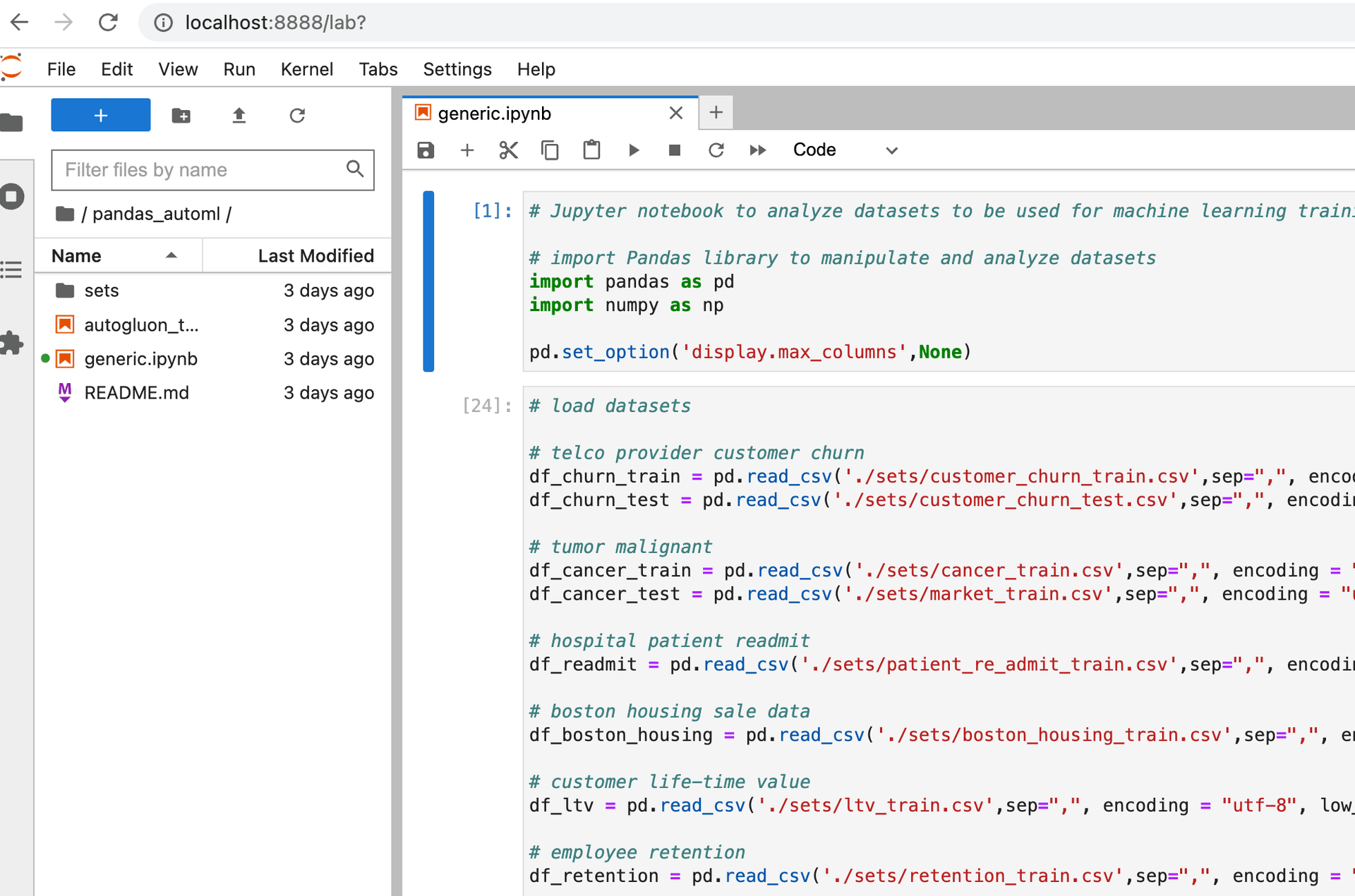Click the df_boston_housing code line
The image size is (1355, 896).
coord(941,735)
